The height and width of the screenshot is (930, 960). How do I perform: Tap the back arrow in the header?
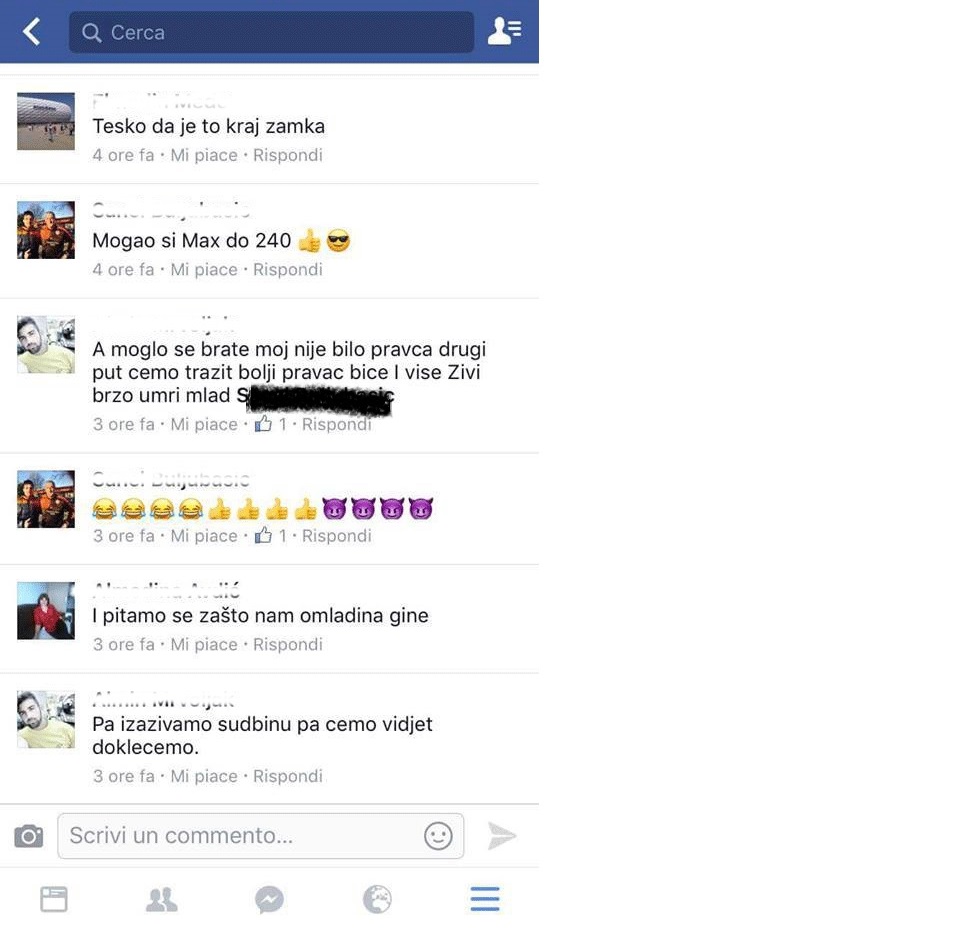[31, 31]
